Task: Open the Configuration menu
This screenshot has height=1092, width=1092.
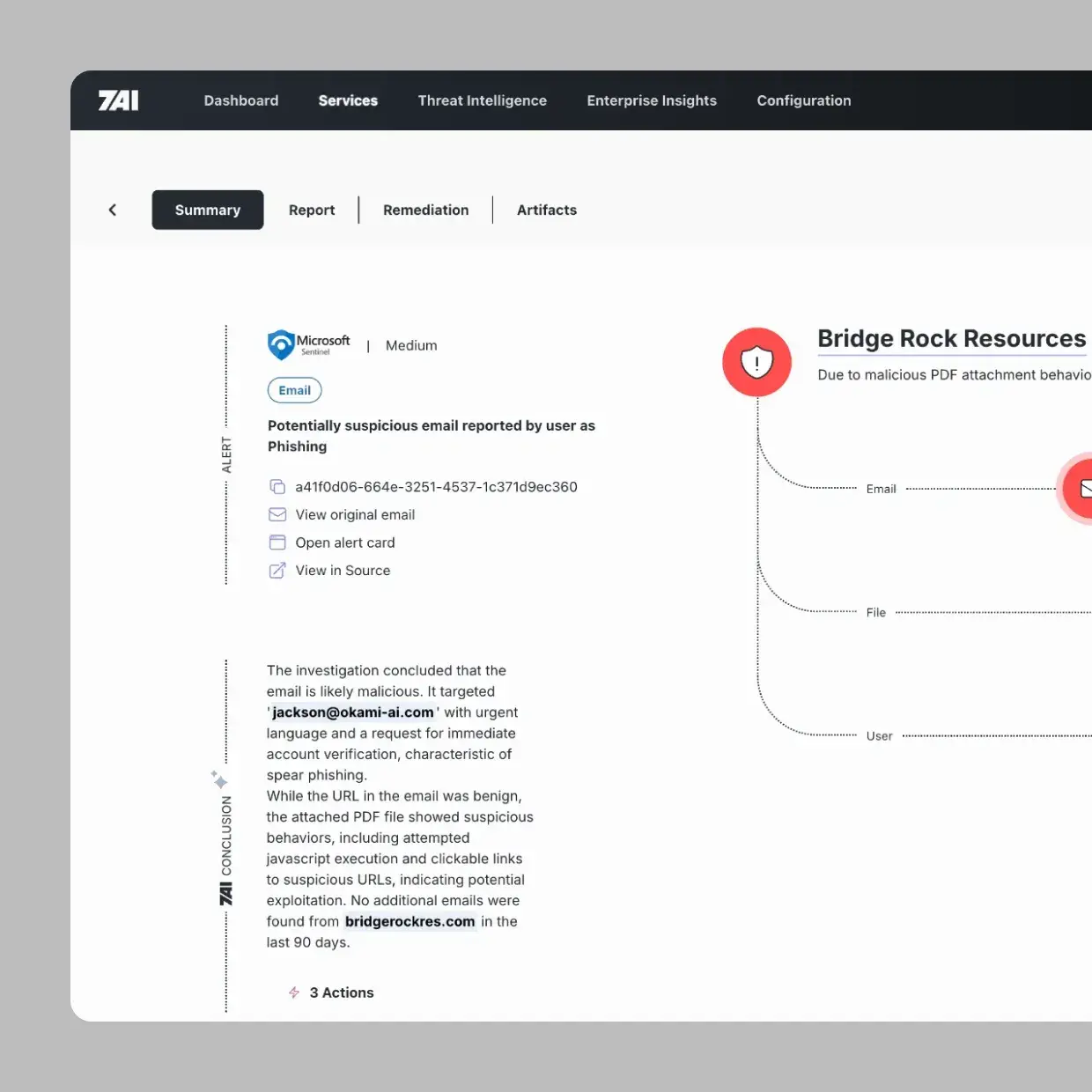Action: (x=803, y=100)
